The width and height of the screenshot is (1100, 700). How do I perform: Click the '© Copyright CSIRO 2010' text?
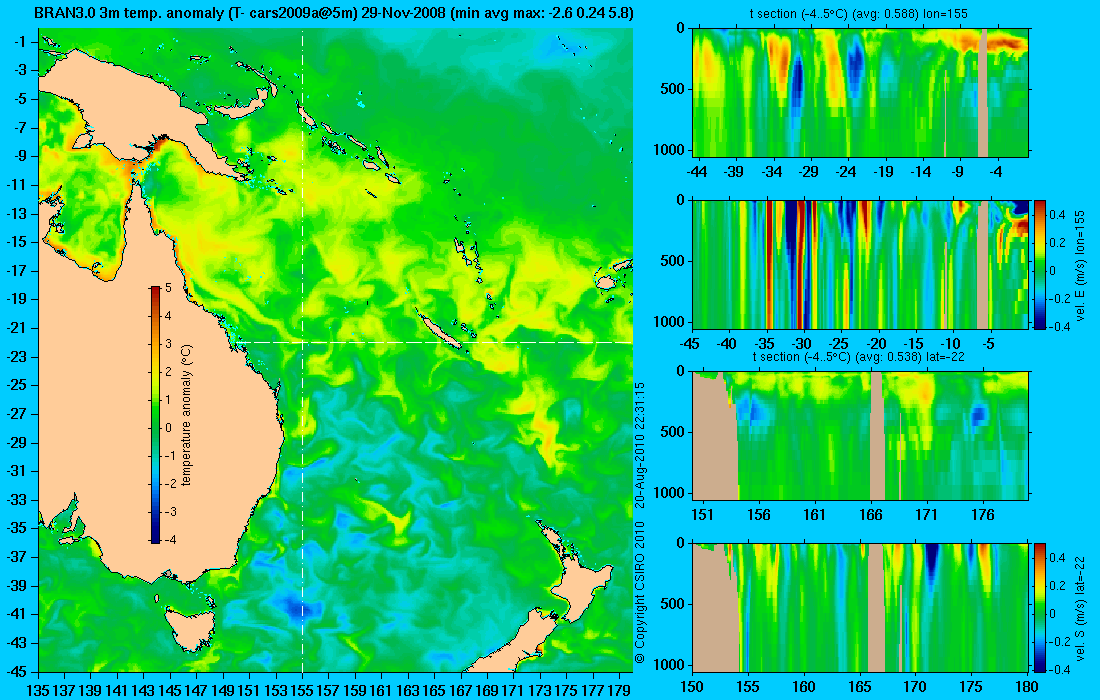tap(639, 593)
